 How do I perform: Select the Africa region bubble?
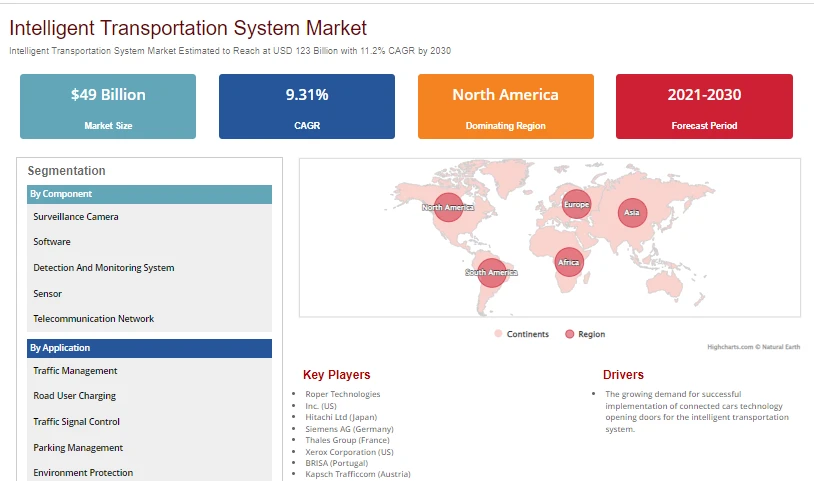pyautogui.click(x=568, y=262)
